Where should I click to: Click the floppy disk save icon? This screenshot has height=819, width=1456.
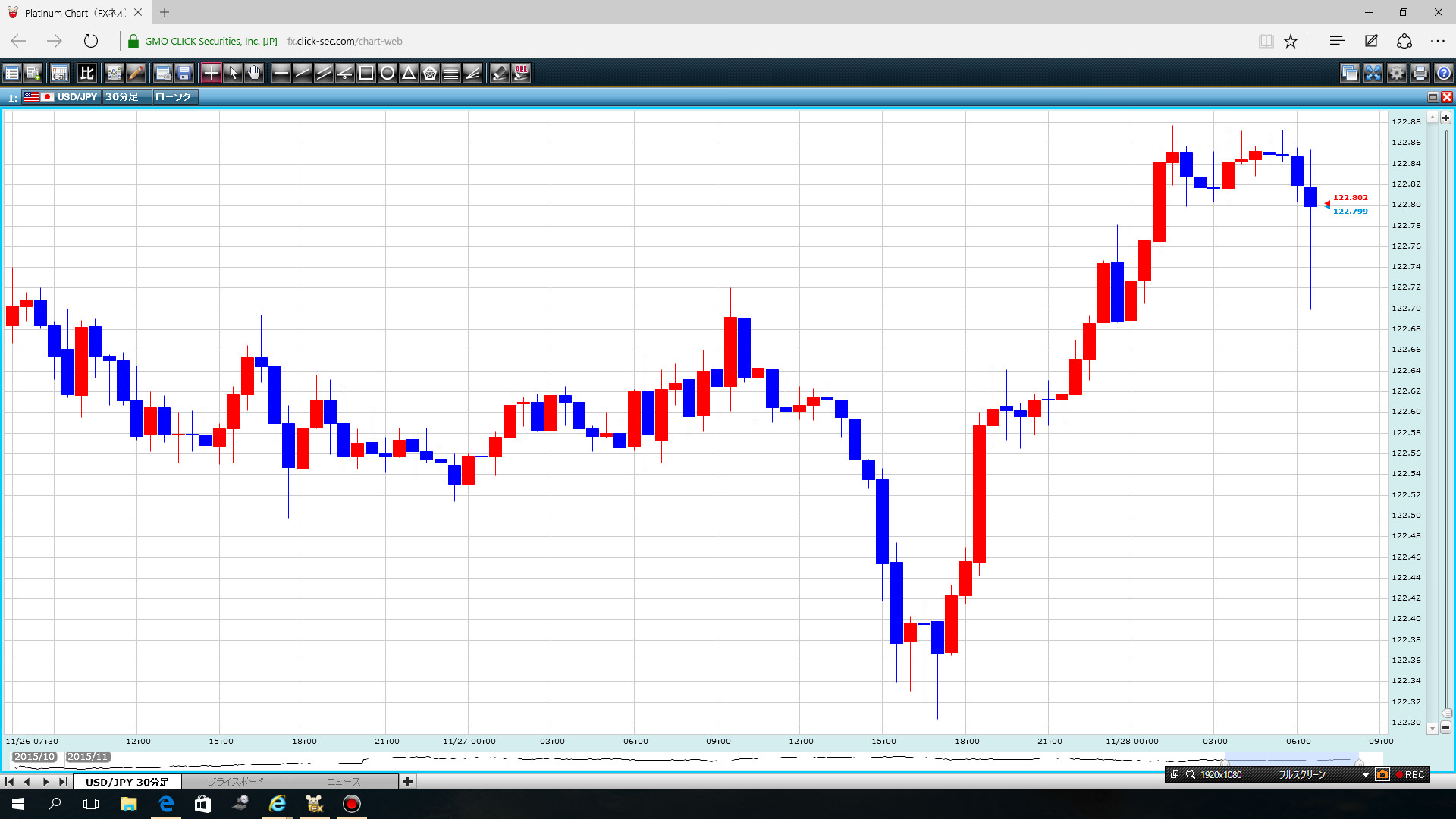[184, 73]
